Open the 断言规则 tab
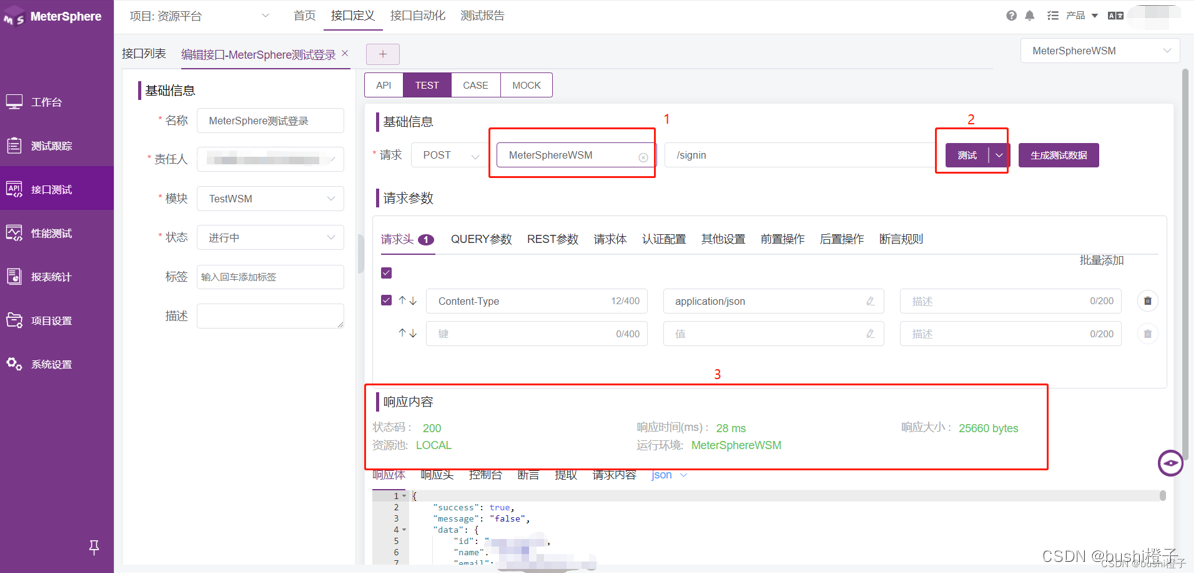 901,239
